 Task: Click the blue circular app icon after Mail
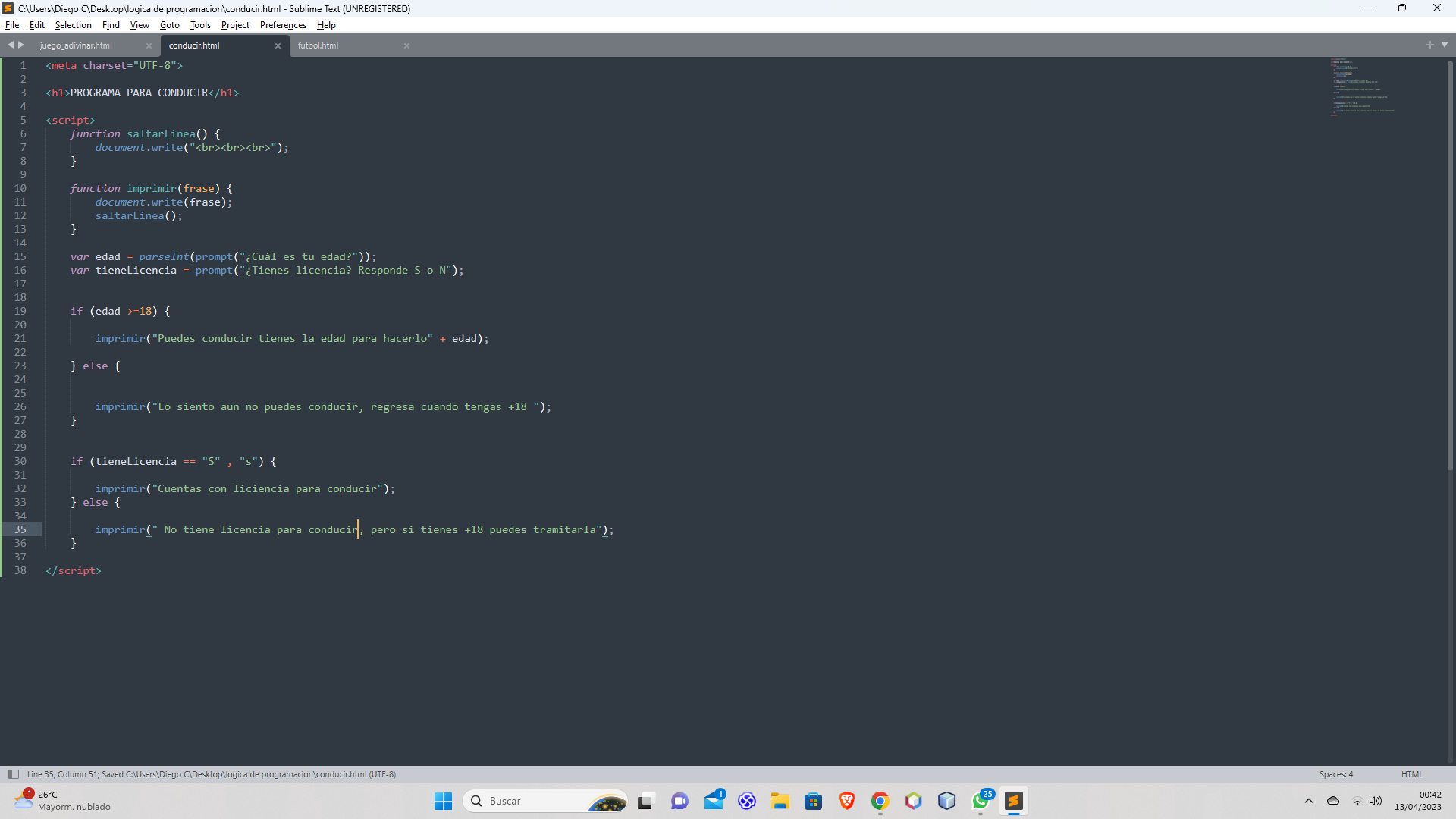(747, 801)
